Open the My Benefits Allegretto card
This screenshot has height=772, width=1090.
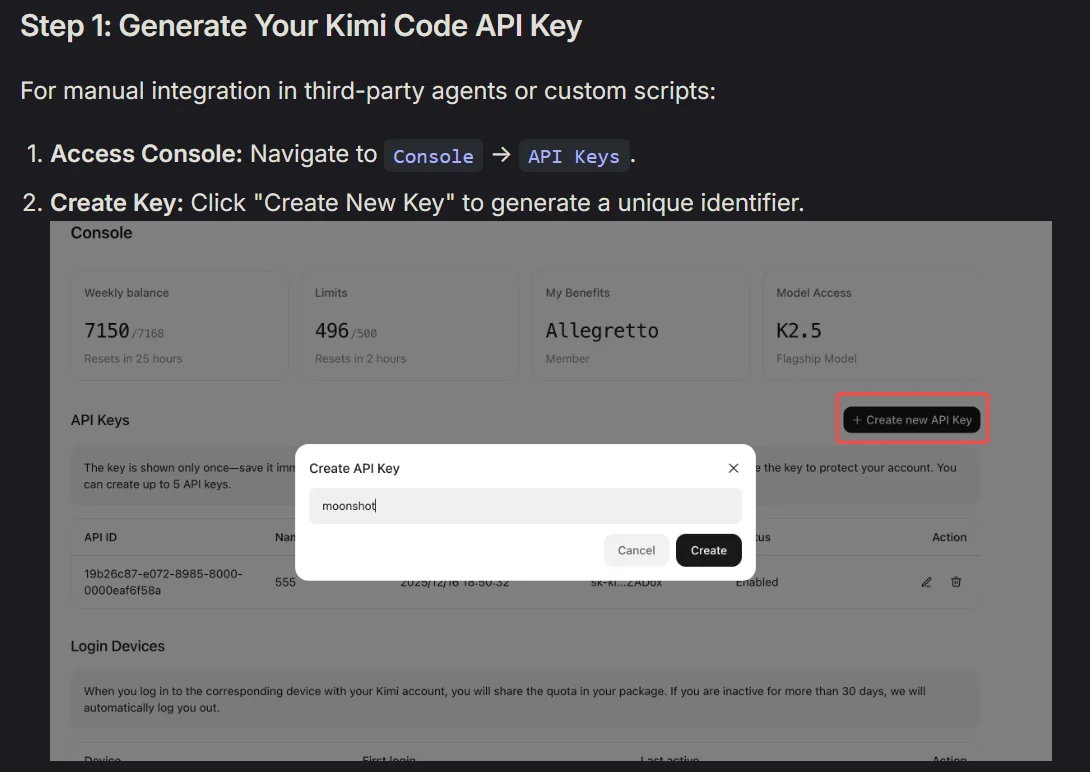coord(640,326)
